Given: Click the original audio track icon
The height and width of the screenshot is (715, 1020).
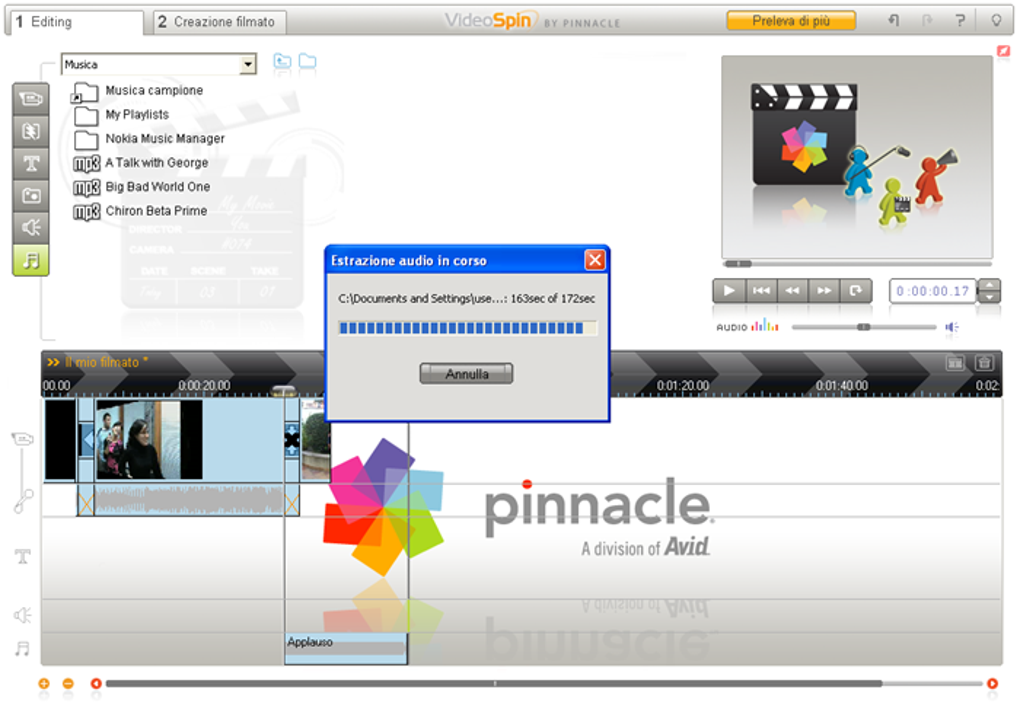Looking at the screenshot, I should point(24,502).
